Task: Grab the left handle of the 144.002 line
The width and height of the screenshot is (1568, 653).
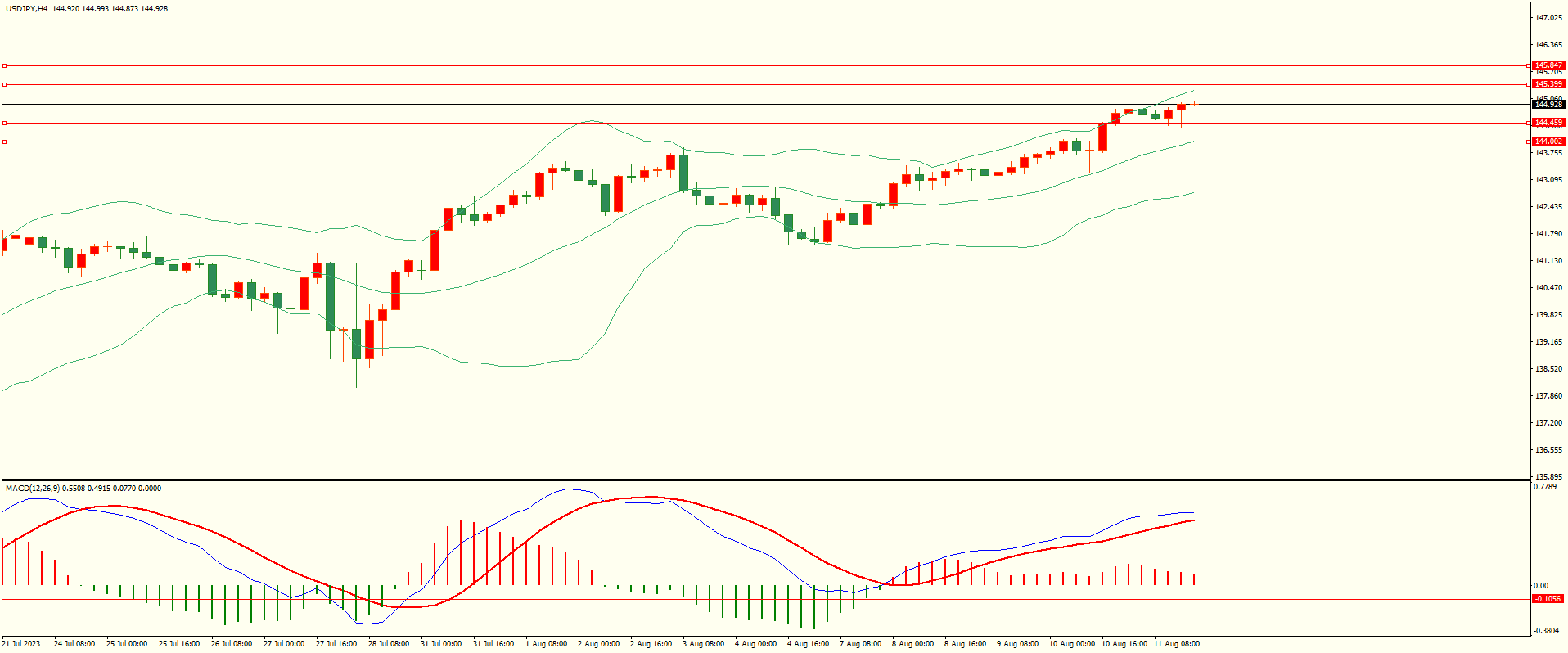Action: click(4, 142)
